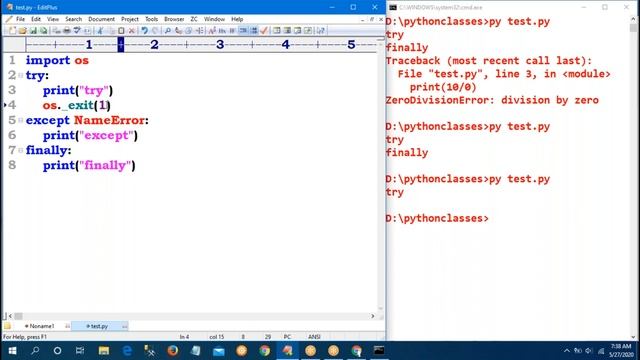Collapse the finally block fold marker
640x360 pixels.
tap(20, 150)
